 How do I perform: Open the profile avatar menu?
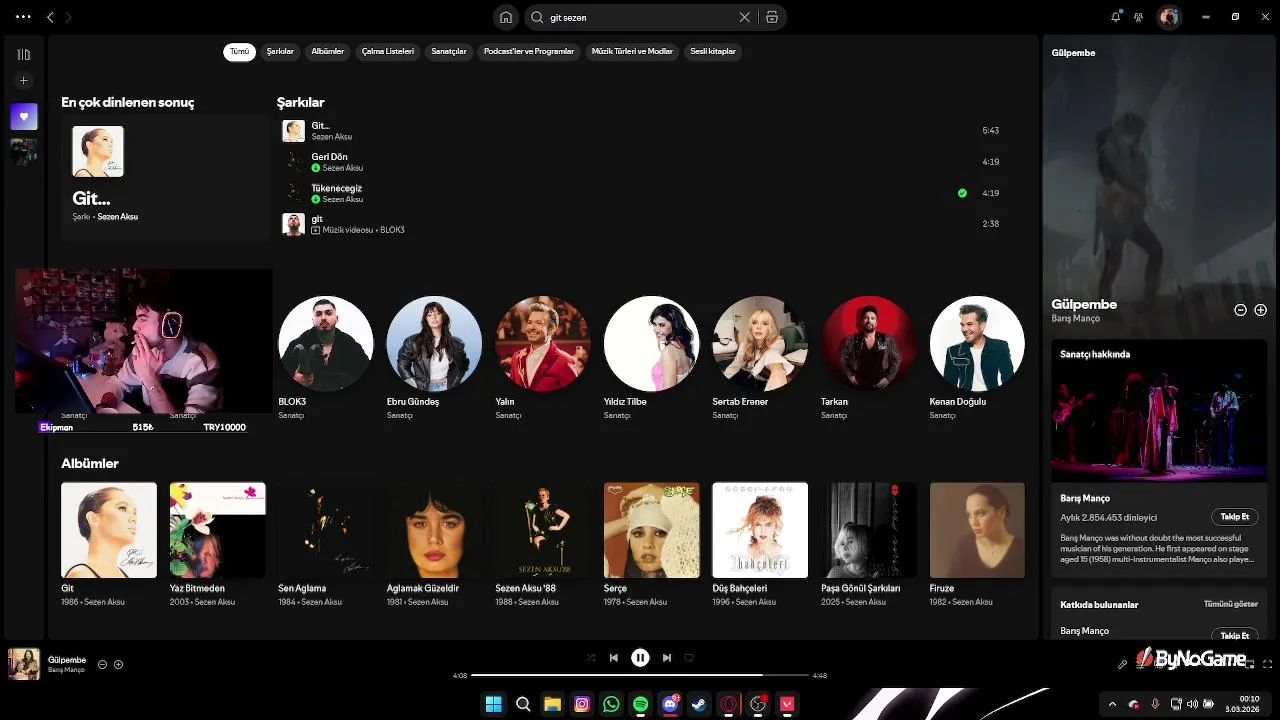(x=1168, y=17)
